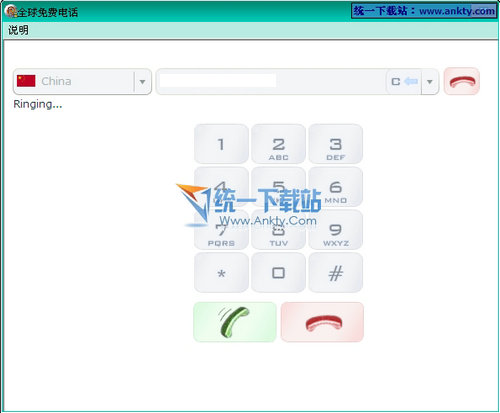Dial digit 2 ABC on keypad
Viewport: 500px width, 413px height.
point(278,144)
